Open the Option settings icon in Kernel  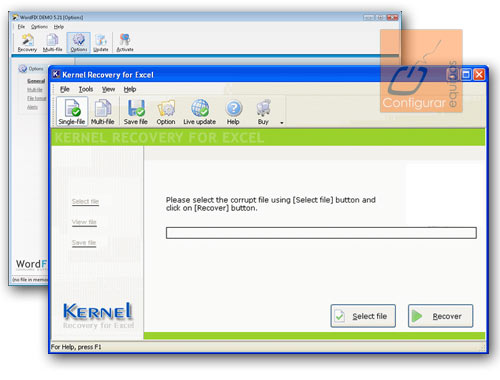[x=166, y=112]
